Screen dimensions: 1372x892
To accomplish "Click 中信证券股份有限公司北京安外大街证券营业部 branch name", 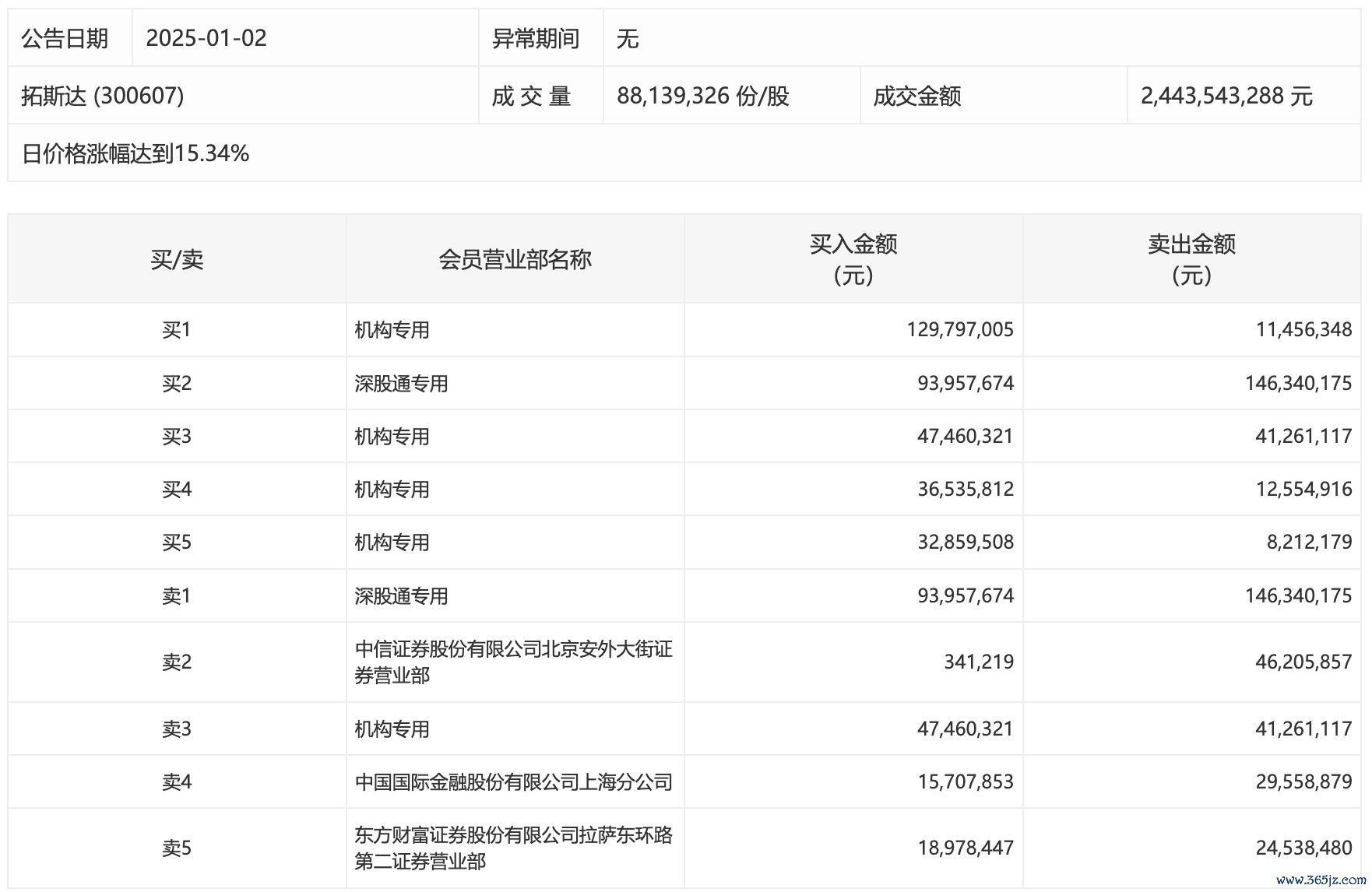I will pyautogui.click(x=513, y=662).
